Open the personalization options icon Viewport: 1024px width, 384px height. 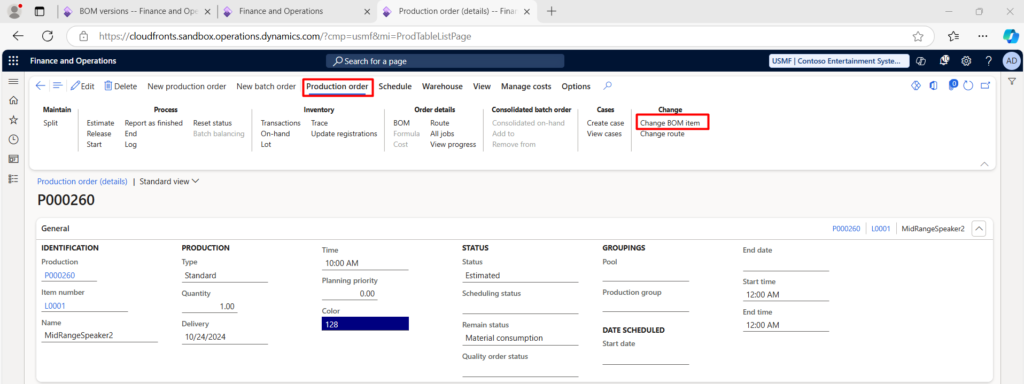pos(916,86)
